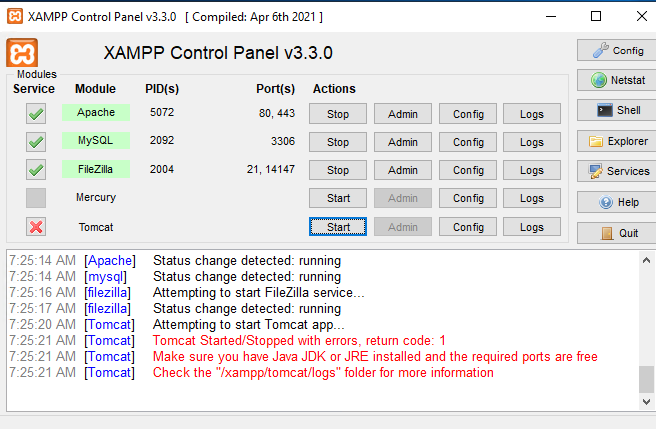Click the Apache ports 80, 443

click(x=277, y=113)
